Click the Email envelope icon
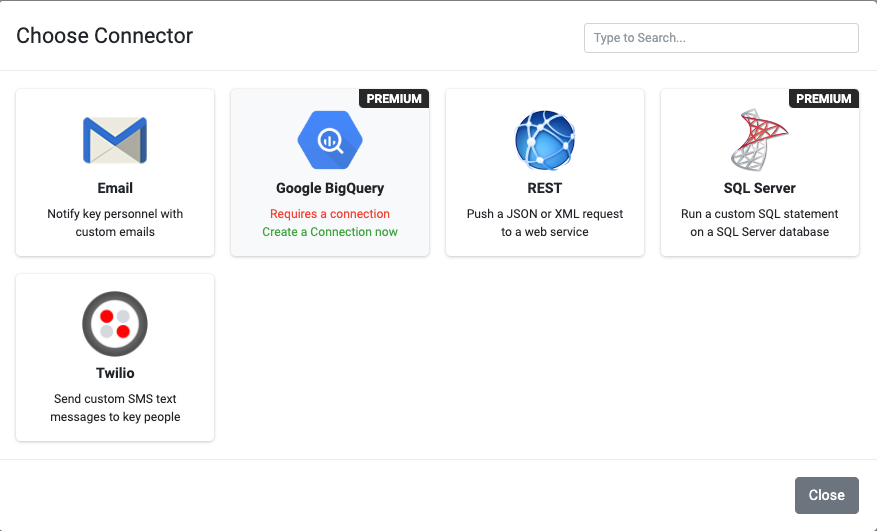The image size is (877, 531). [115, 140]
